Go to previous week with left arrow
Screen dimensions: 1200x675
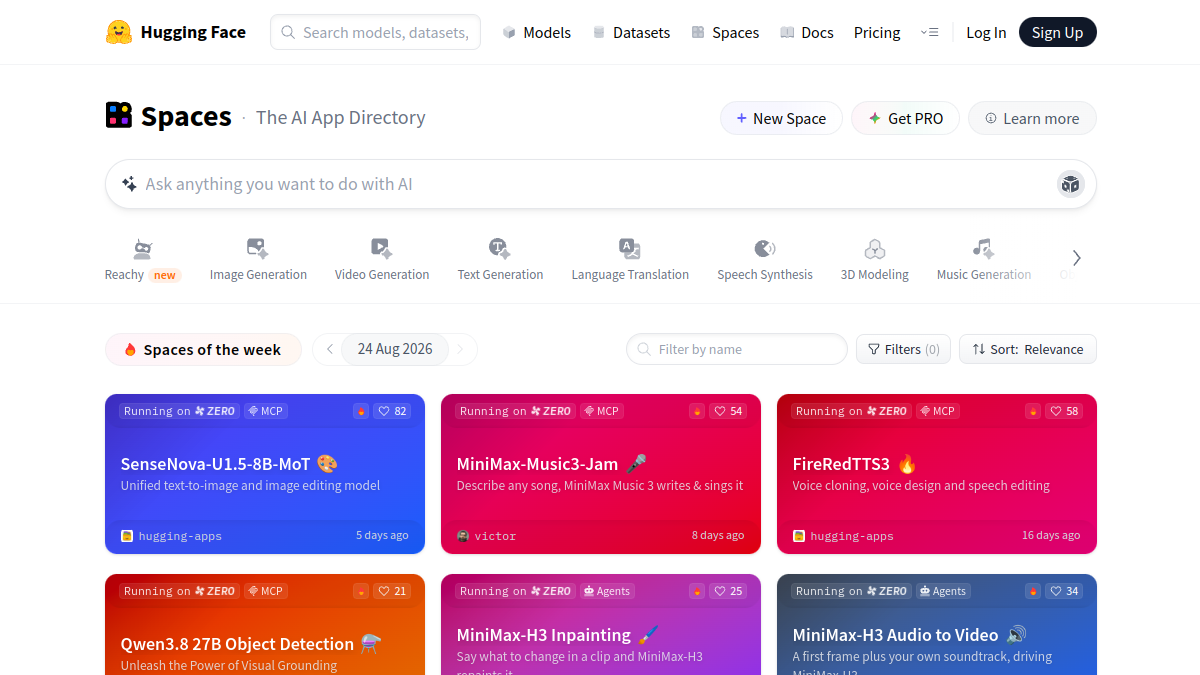tap(330, 349)
